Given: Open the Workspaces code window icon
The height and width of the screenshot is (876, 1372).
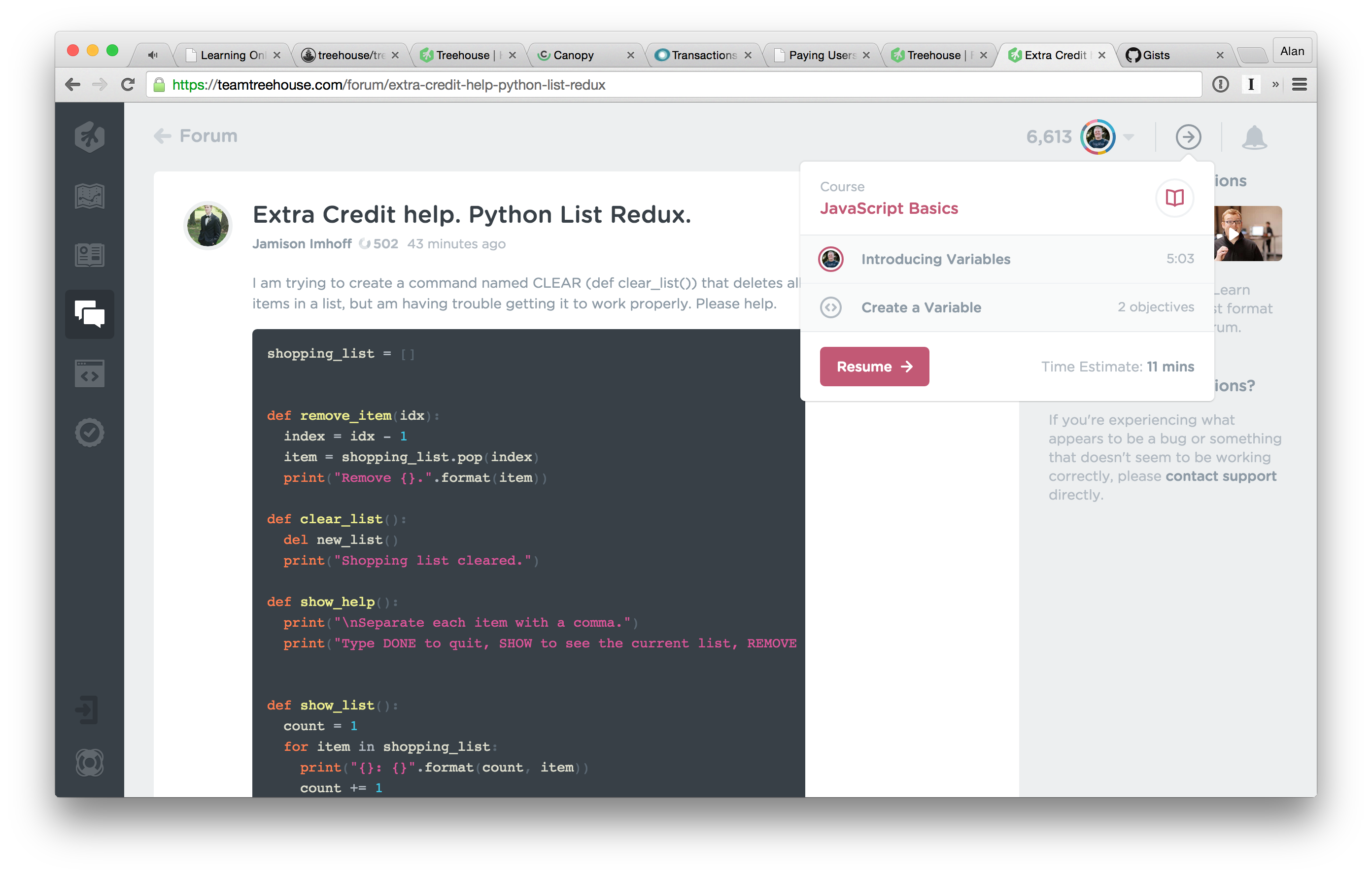Looking at the screenshot, I should pos(90,374).
